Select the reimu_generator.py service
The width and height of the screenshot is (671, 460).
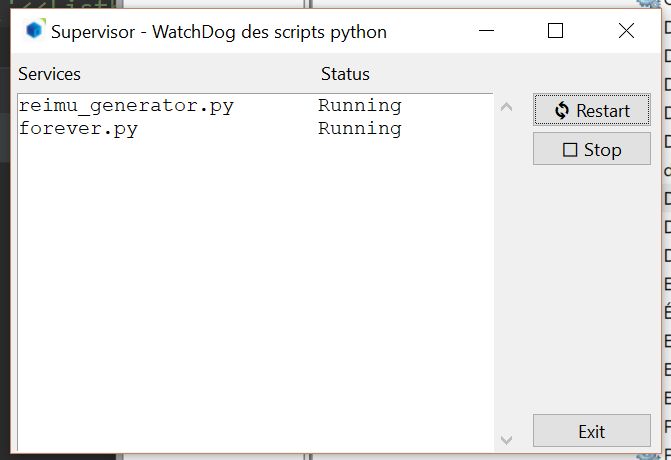coord(126,106)
